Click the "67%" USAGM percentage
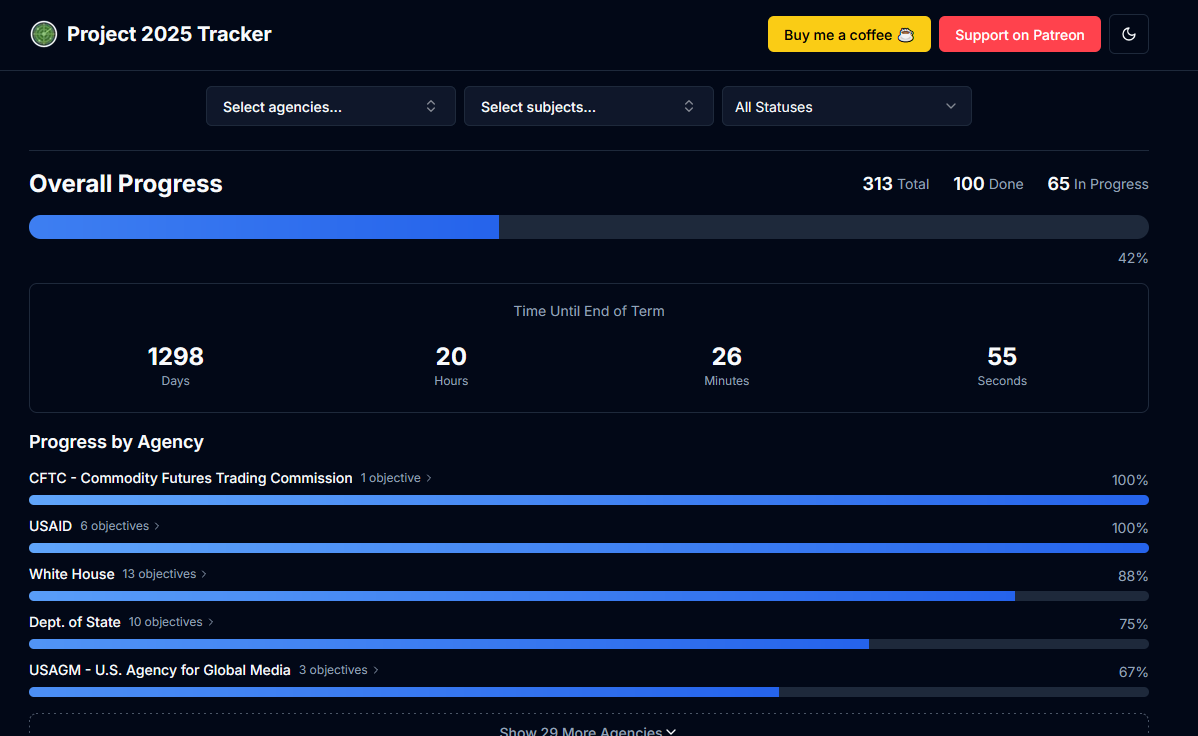Screen dimensions: 1198x736 [1133, 673]
